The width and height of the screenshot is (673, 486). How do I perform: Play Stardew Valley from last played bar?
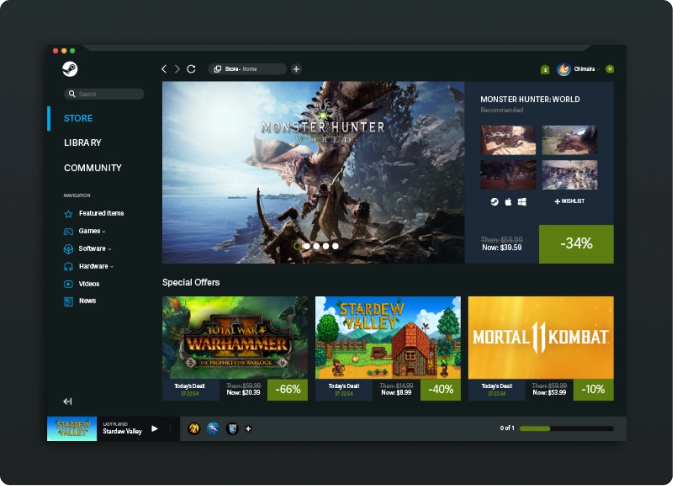155,428
